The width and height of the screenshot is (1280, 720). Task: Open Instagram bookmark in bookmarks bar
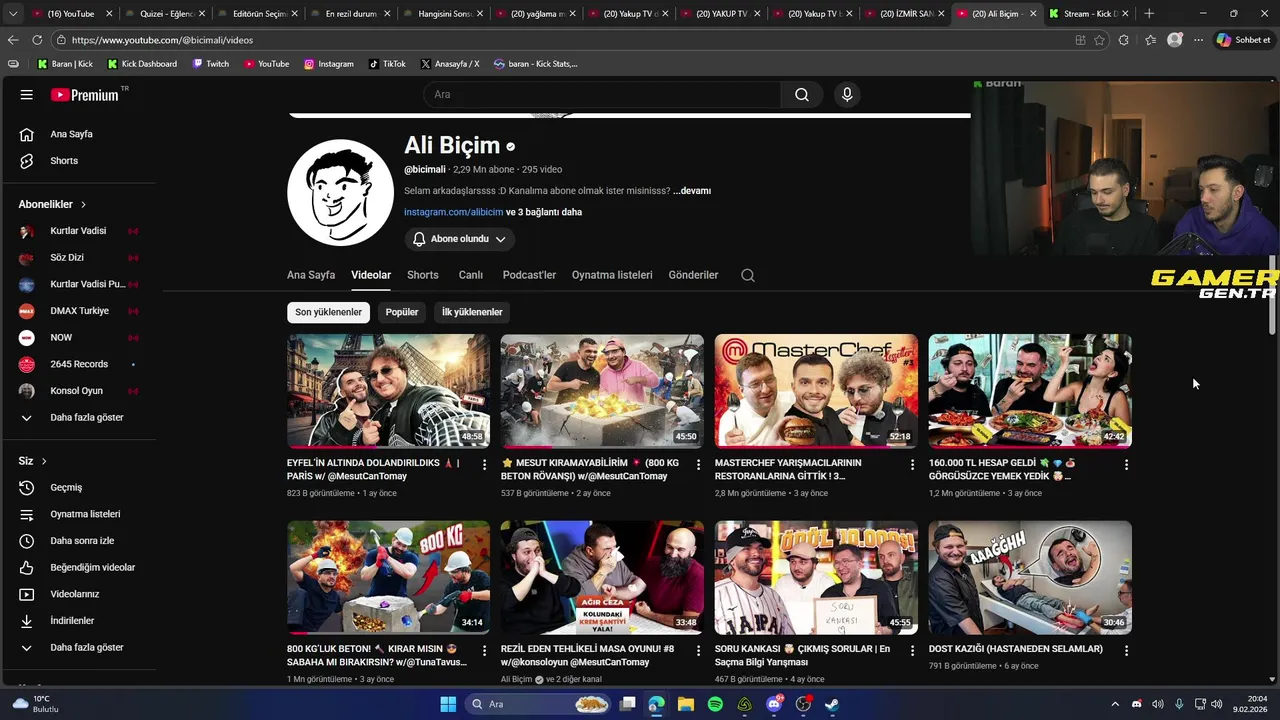coord(329,64)
